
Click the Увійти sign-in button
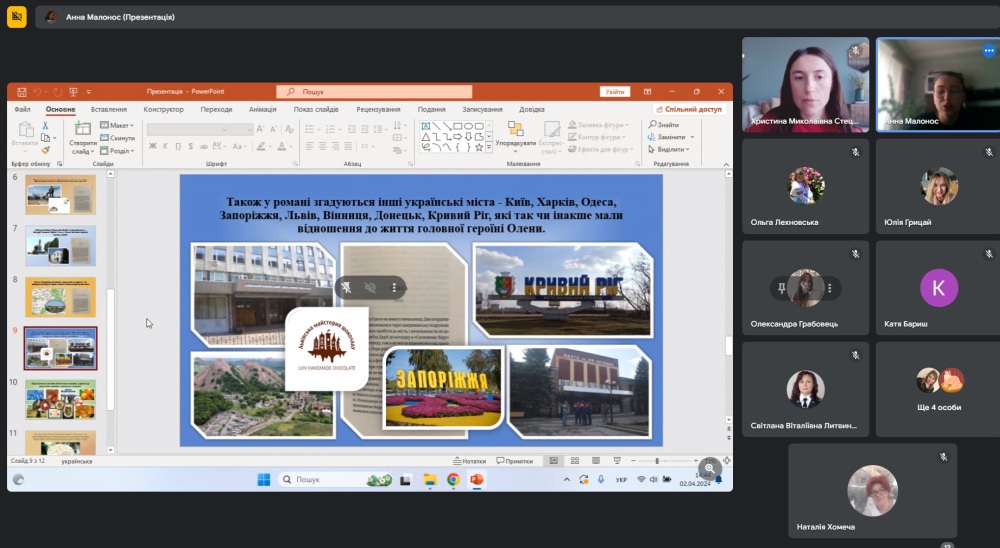615,91
